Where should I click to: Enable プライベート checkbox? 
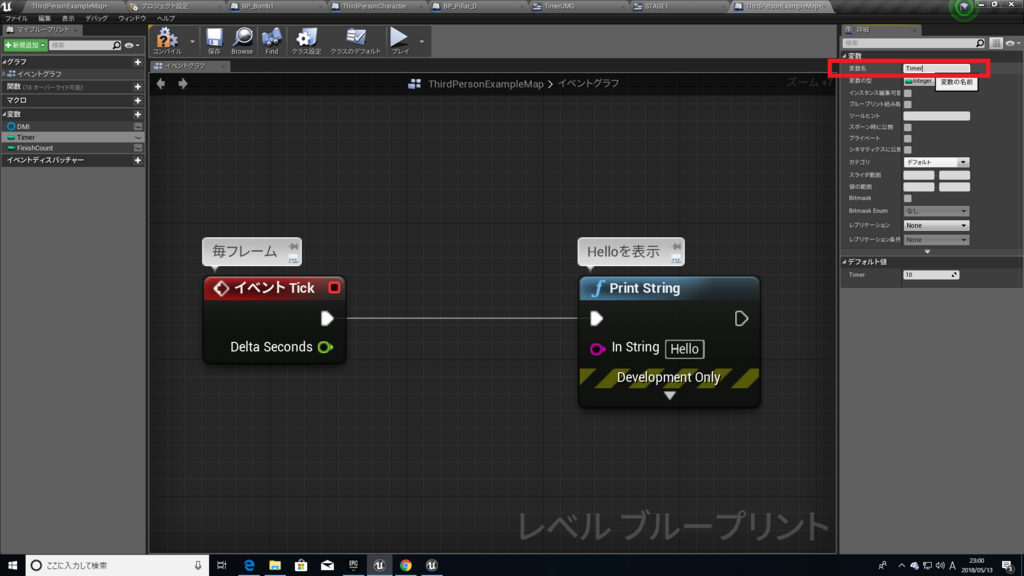click(908, 138)
